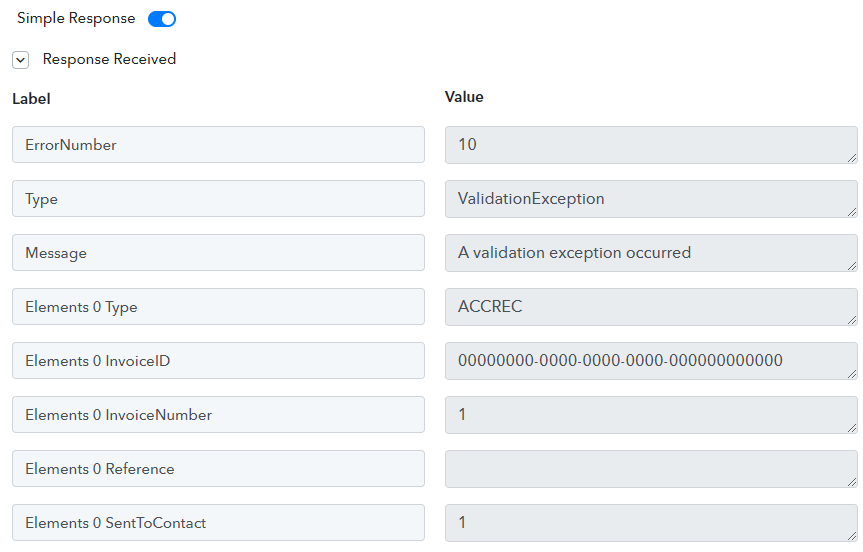Click the SentToContact value field
The height and width of the screenshot is (552, 863).
point(651,522)
